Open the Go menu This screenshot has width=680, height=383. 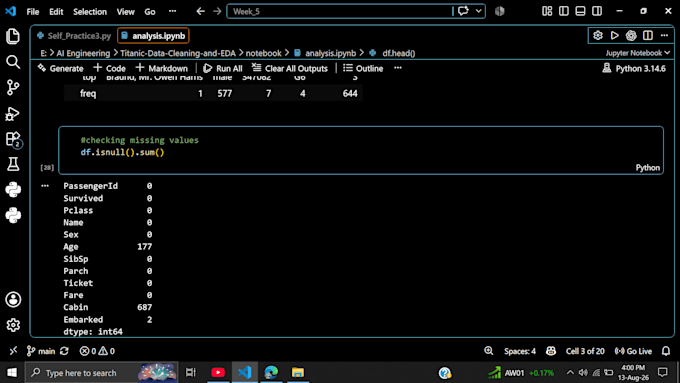[x=150, y=12]
